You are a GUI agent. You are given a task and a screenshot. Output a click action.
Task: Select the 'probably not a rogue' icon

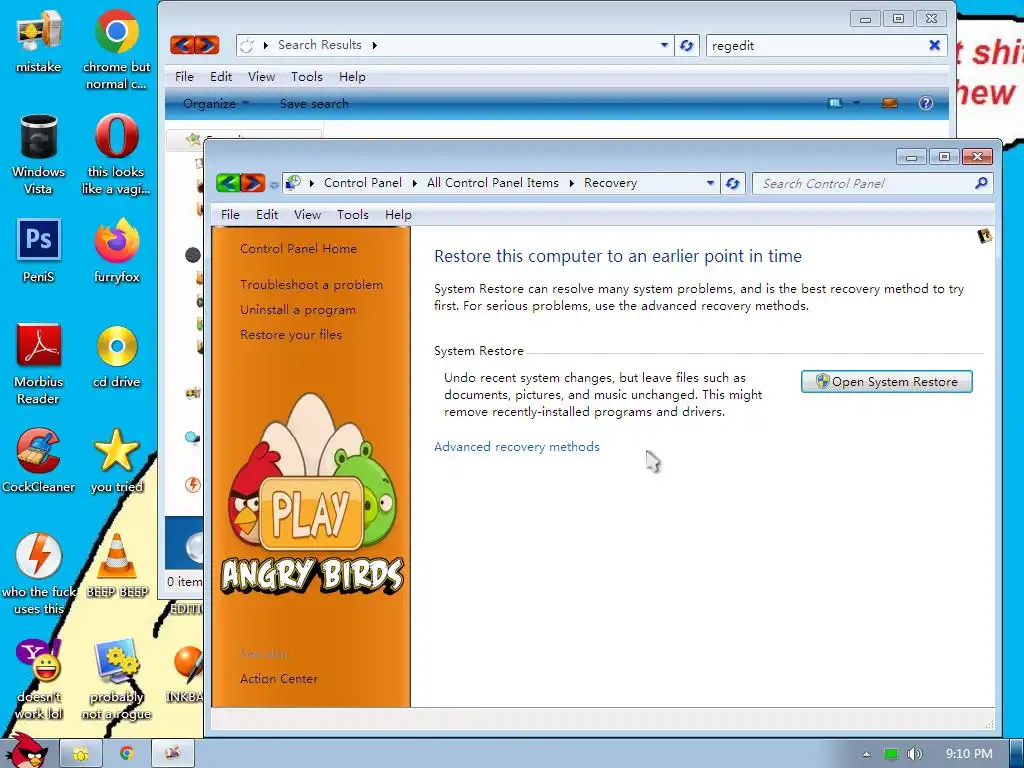(x=116, y=679)
